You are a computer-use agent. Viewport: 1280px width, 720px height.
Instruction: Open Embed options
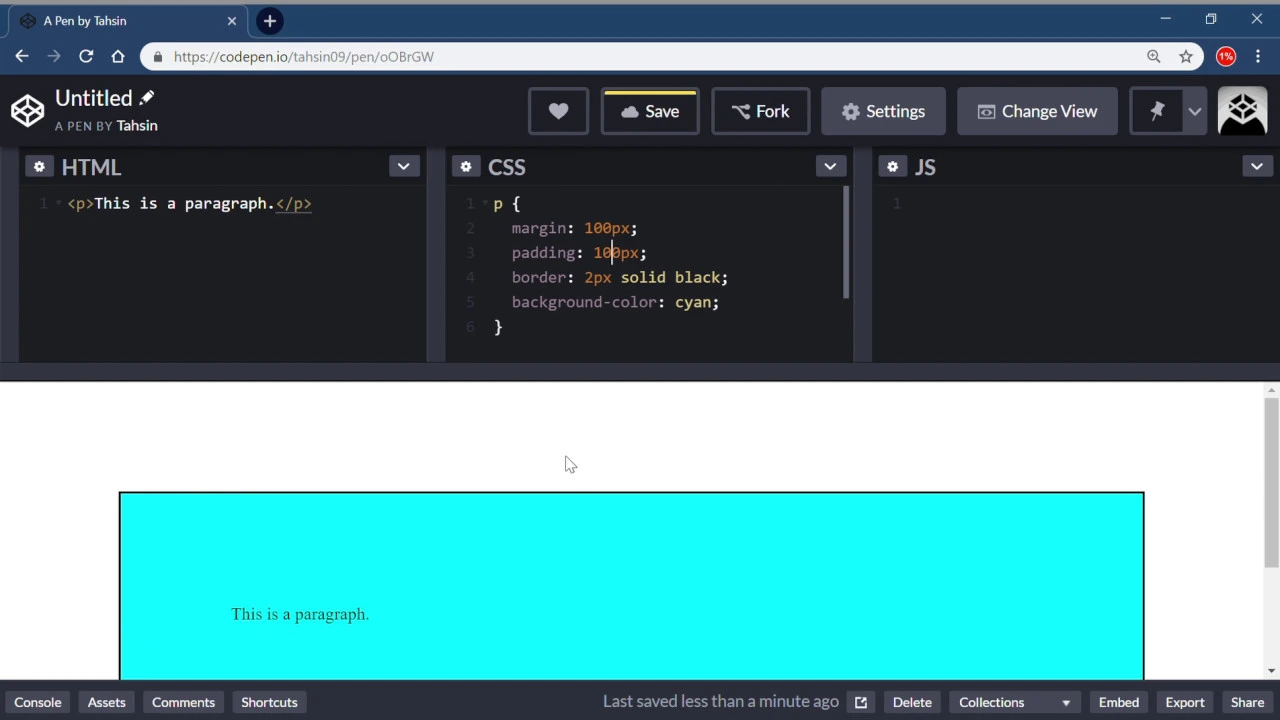click(1119, 702)
